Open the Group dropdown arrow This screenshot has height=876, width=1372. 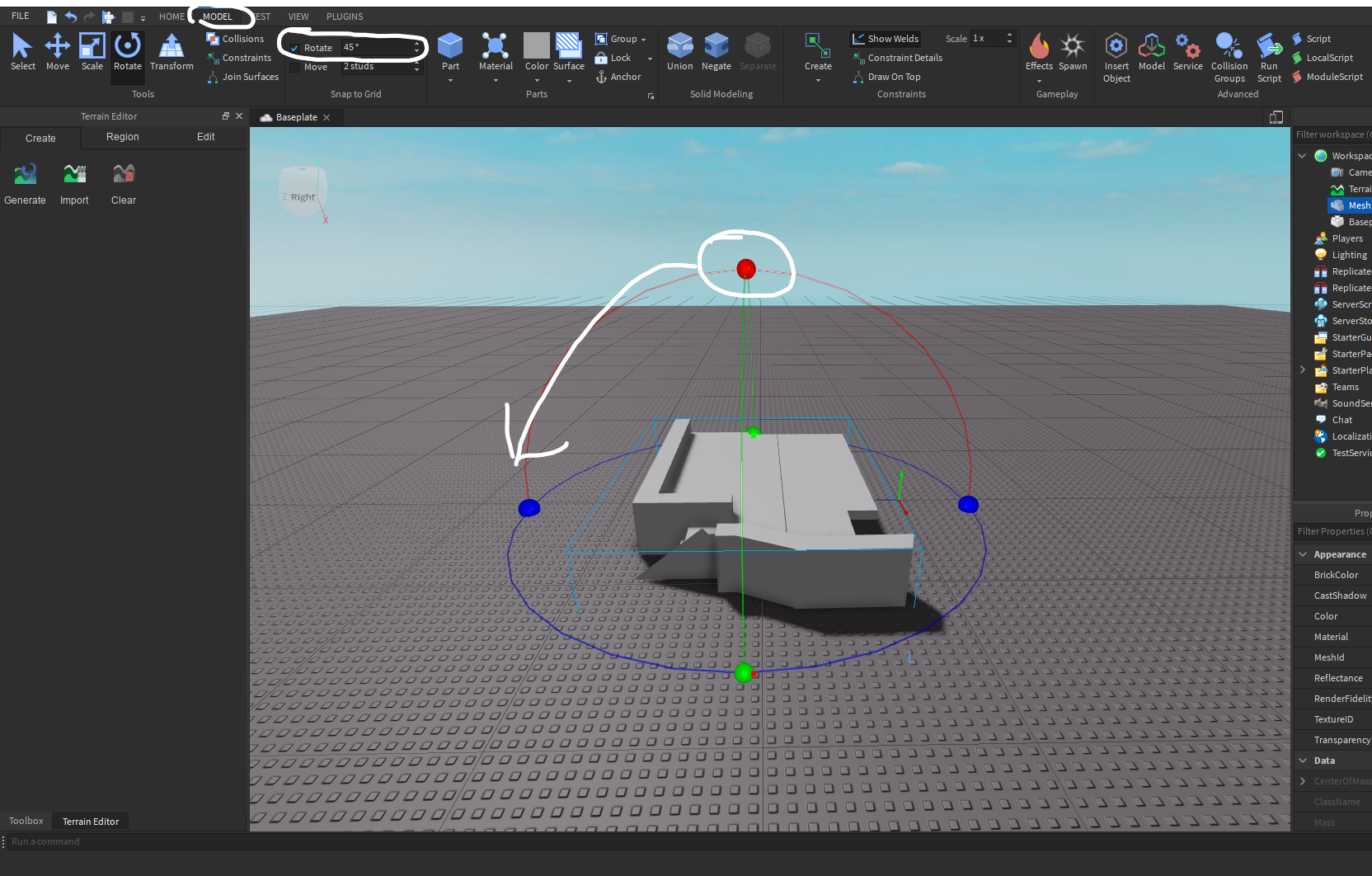[x=643, y=40]
